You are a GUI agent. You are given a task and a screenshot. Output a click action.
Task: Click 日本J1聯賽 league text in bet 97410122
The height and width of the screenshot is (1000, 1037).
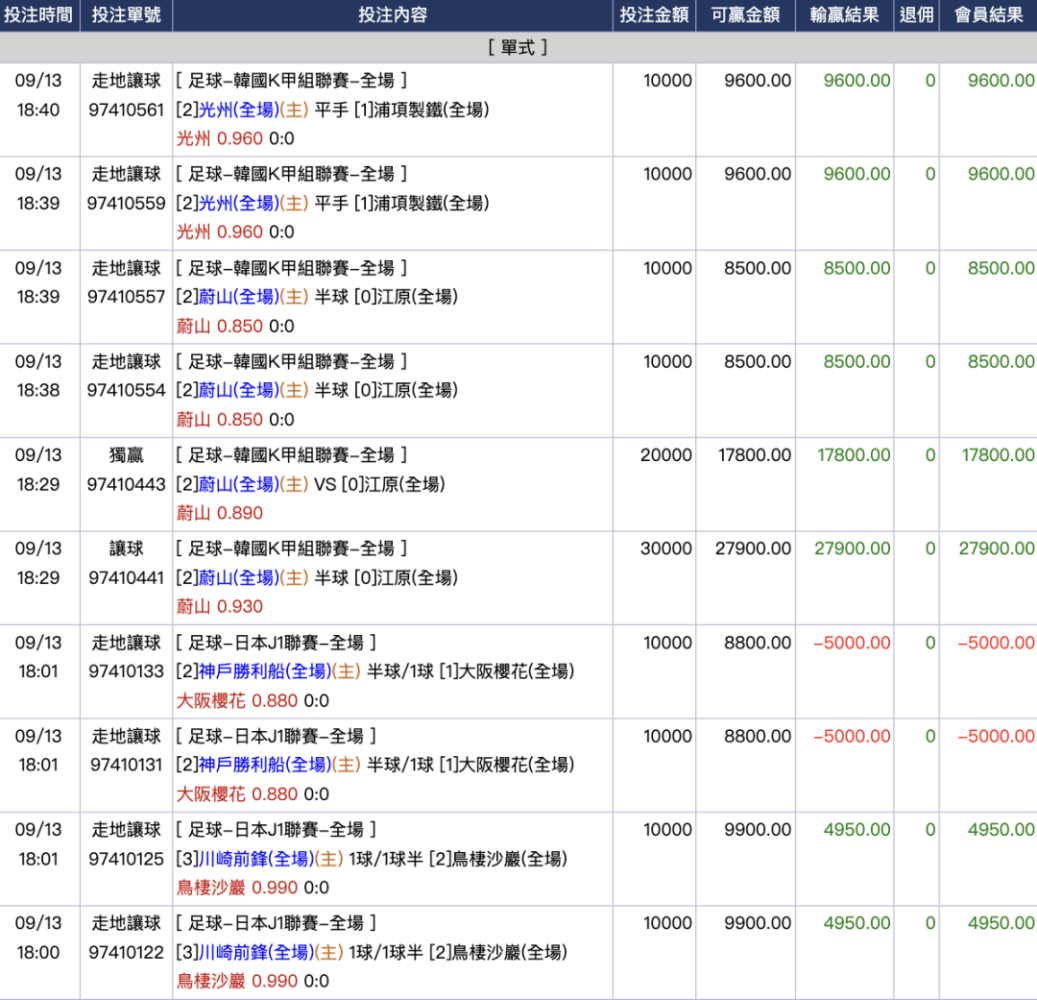click(276, 923)
